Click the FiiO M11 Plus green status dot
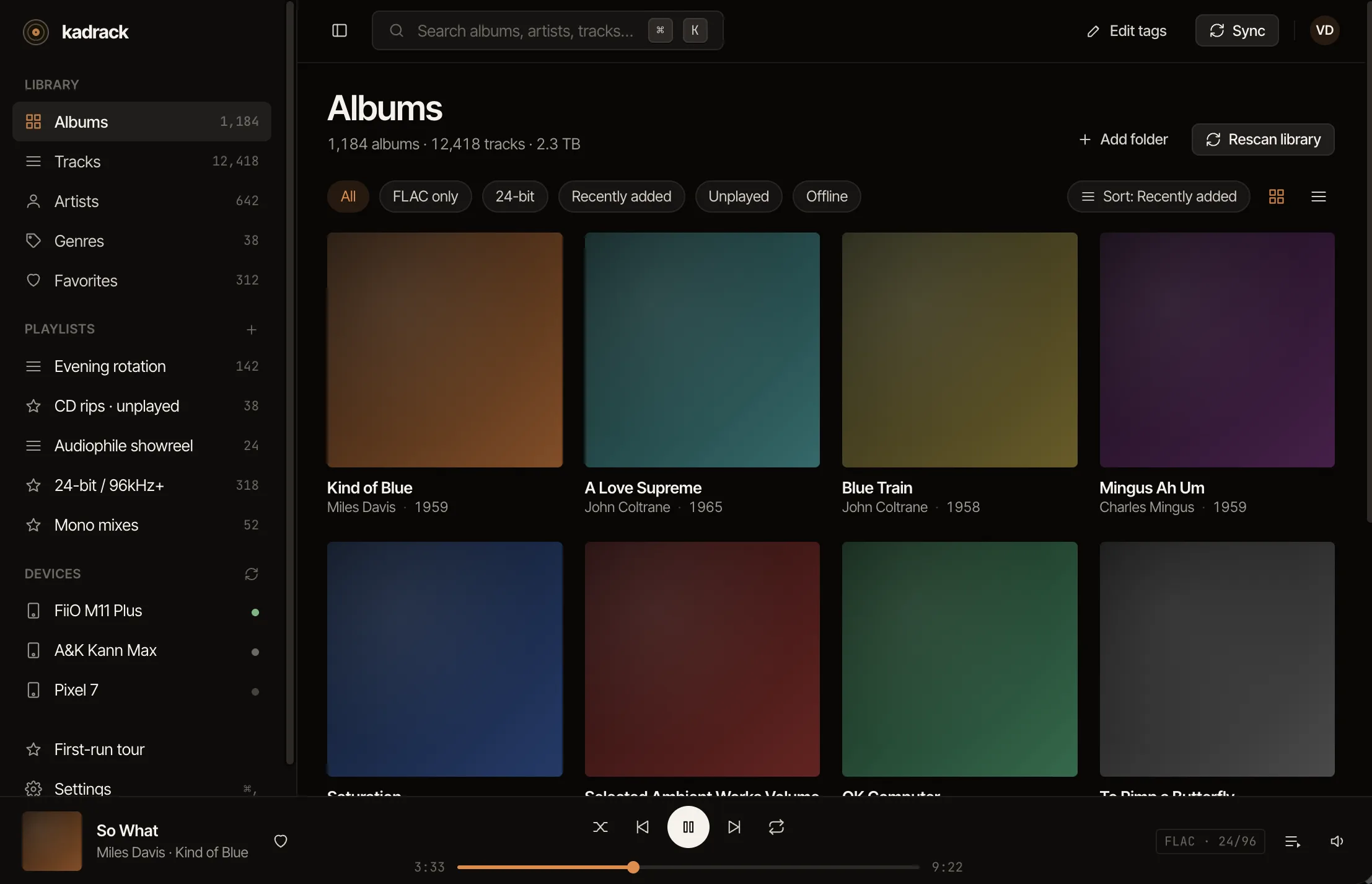Viewport: 1372px width, 884px height. click(255, 612)
